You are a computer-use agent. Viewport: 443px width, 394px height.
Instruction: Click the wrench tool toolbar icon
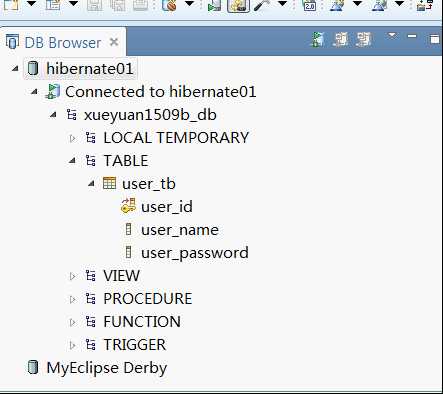(x=262, y=5)
